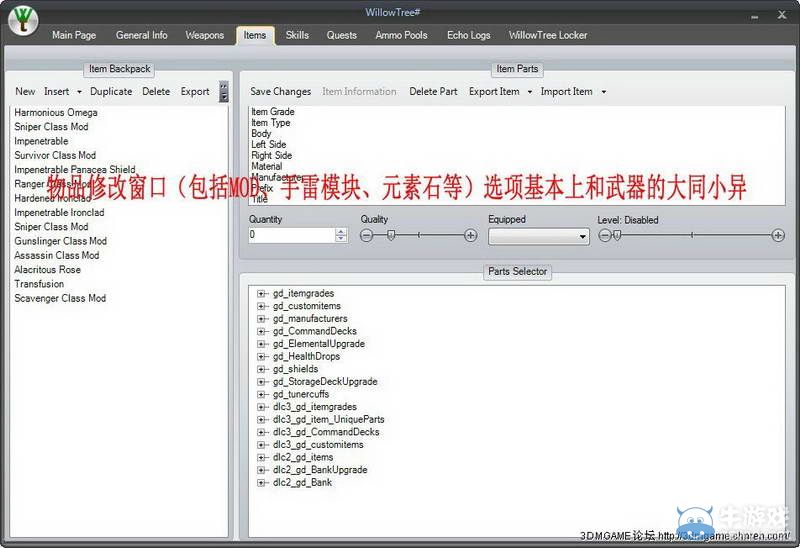Select the Body part row
This screenshot has height=548, width=800.
[x=261, y=133]
